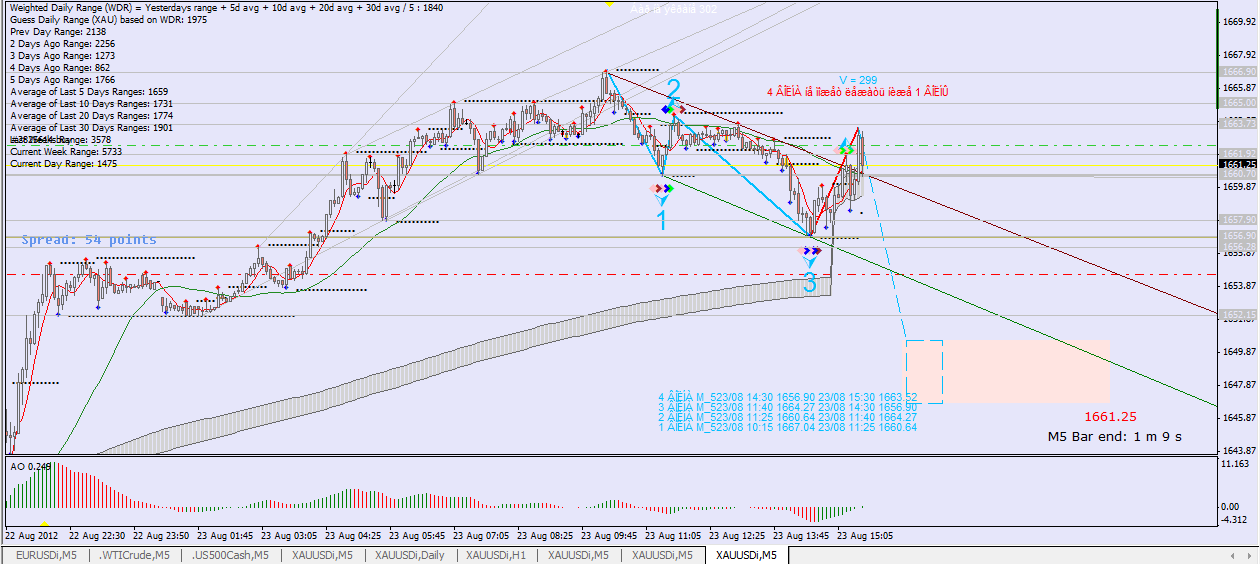This screenshot has height=564, width=1260.
Task: Click '3 Days Ago Range: 1273' line
Action: [x=62, y=56]
